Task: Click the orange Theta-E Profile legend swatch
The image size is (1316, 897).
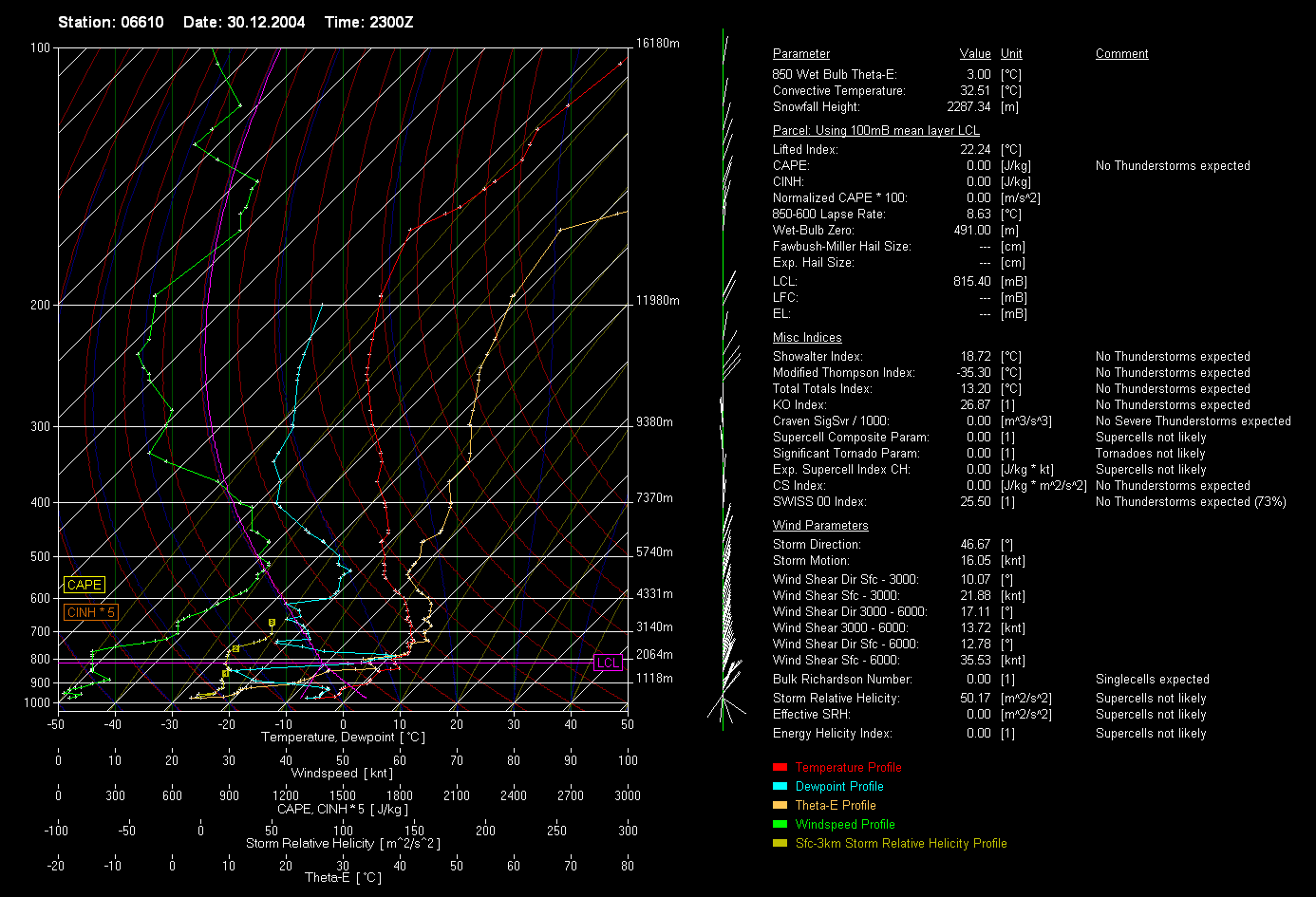Action: click(x=780, y=805)
